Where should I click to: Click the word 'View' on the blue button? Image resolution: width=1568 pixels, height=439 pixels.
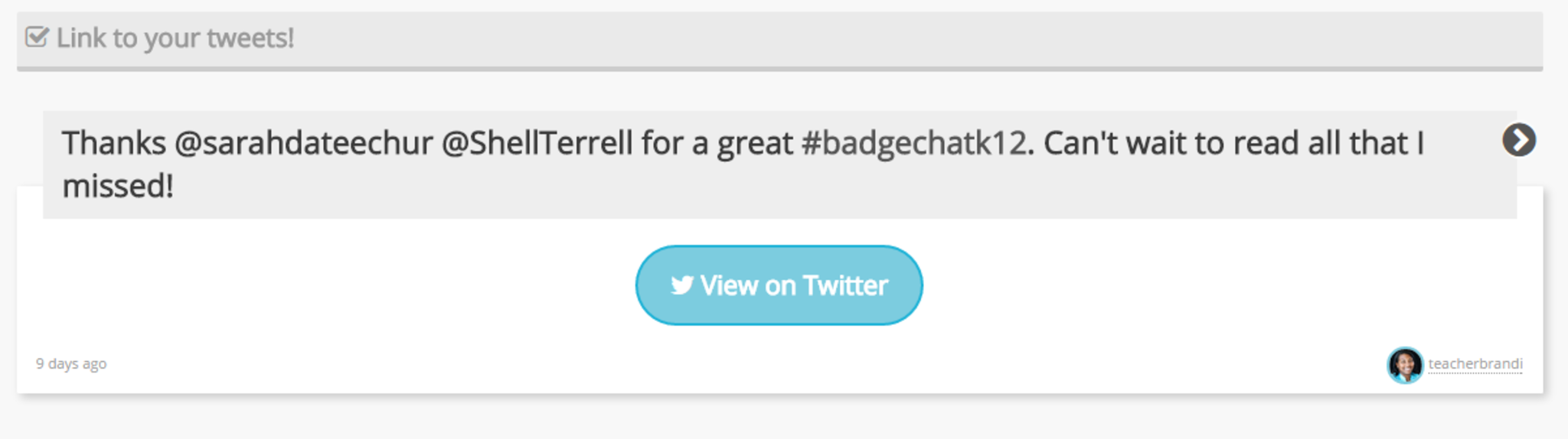[x=729, y=285]
